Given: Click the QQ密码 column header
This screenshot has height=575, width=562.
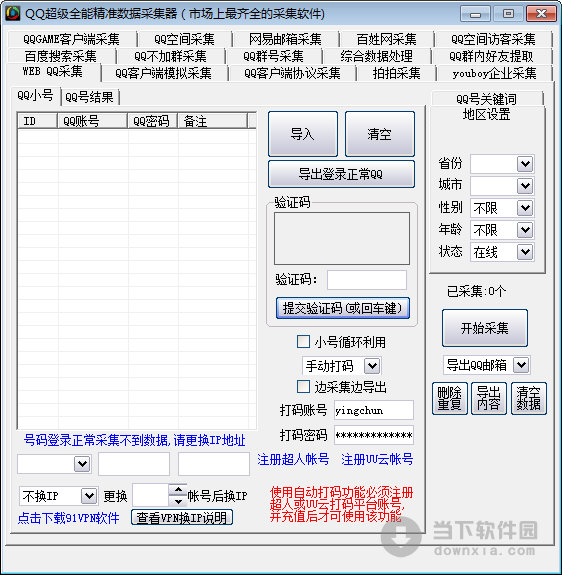Looking at the screenshot, I should point(153,121).
